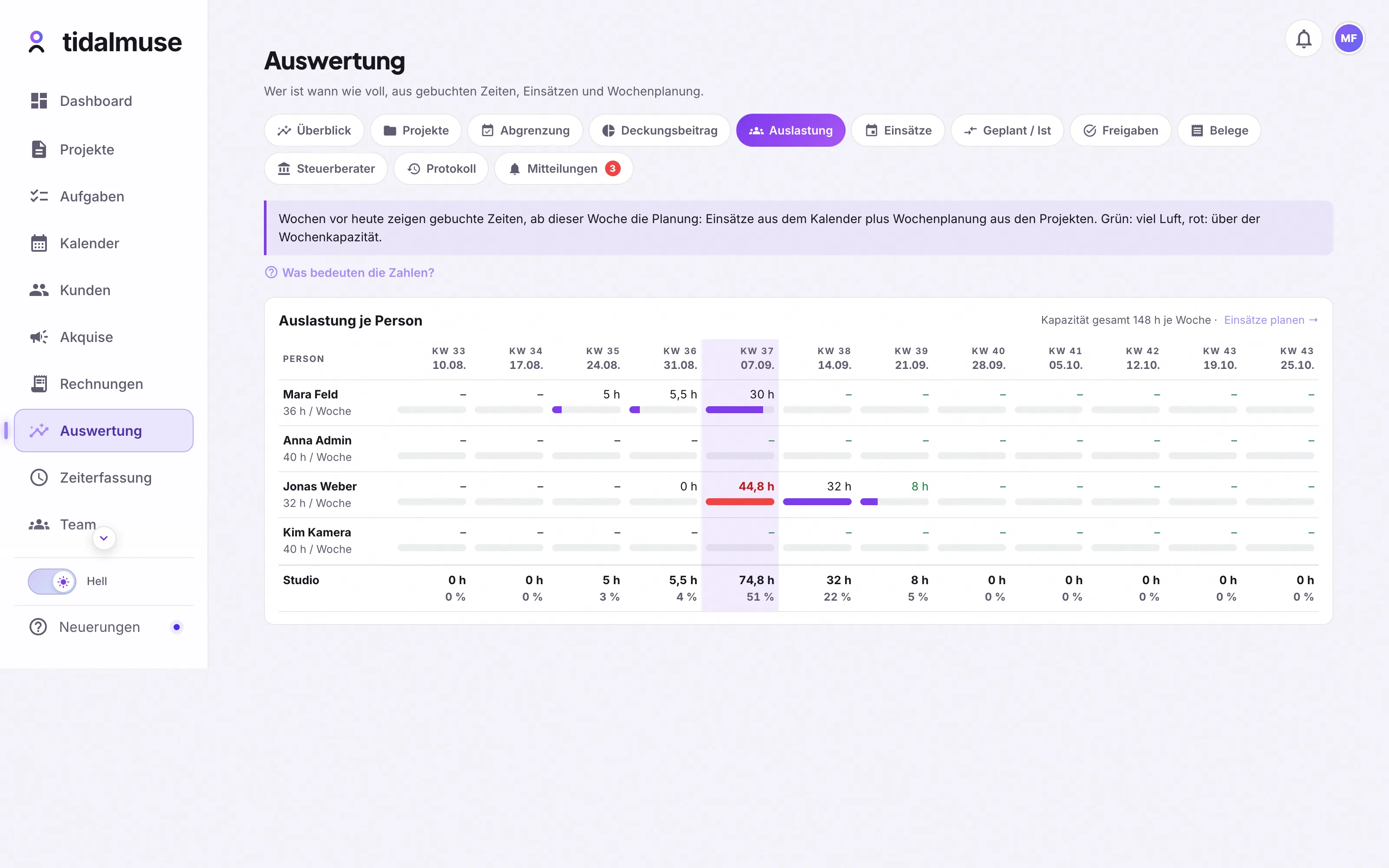Click Mara Feld's KW 37 utilization bar

click(x=740, y=410)
